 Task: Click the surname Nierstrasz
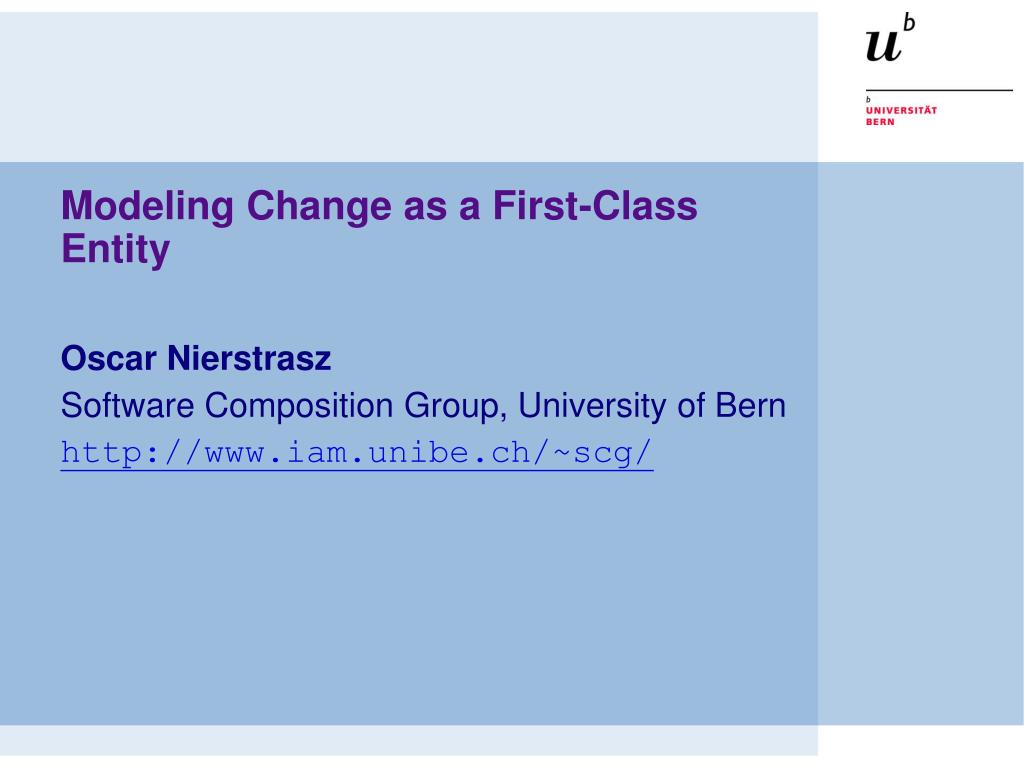tap(249, 358)
